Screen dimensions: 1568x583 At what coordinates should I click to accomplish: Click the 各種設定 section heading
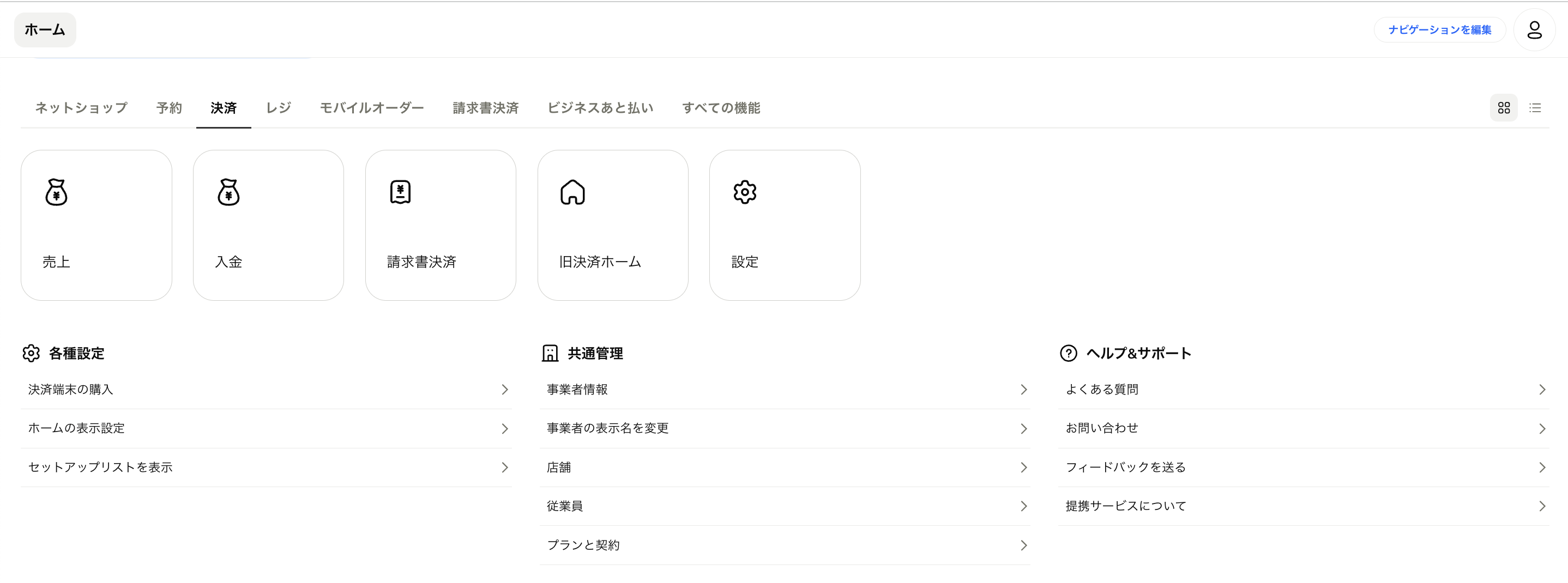click(77, 354)
